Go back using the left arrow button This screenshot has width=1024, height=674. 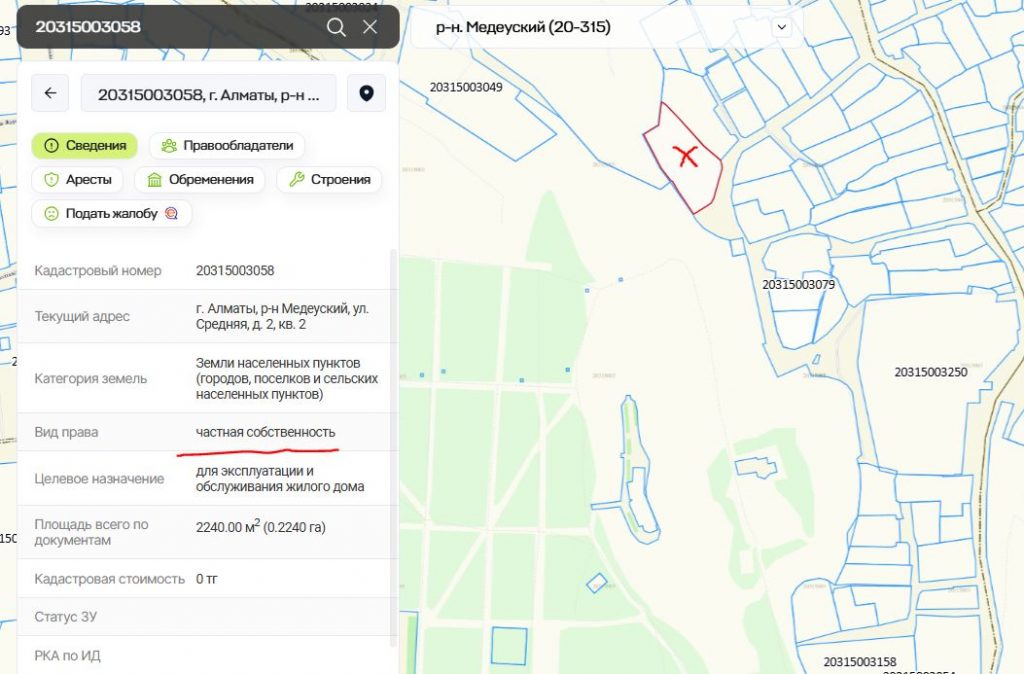click(50, 94)
